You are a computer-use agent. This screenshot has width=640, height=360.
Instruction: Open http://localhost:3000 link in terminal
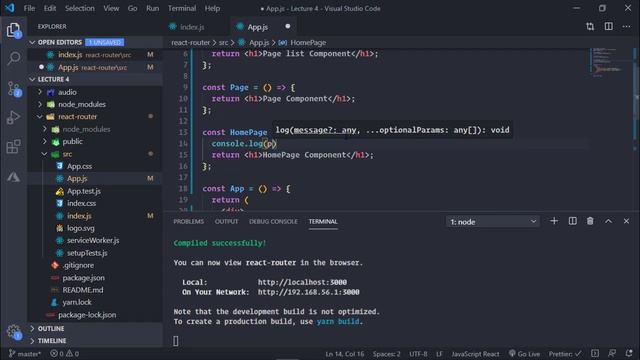click(302, 282)
